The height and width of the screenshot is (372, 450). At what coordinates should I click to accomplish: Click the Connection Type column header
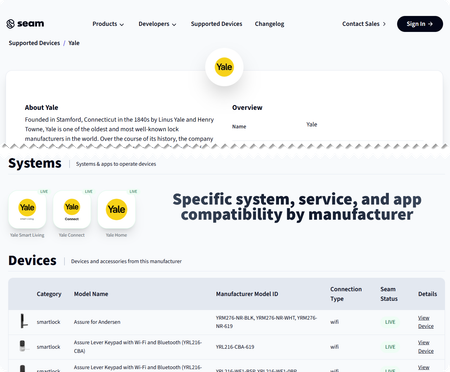pyautogui.click(x=346, y=294)
